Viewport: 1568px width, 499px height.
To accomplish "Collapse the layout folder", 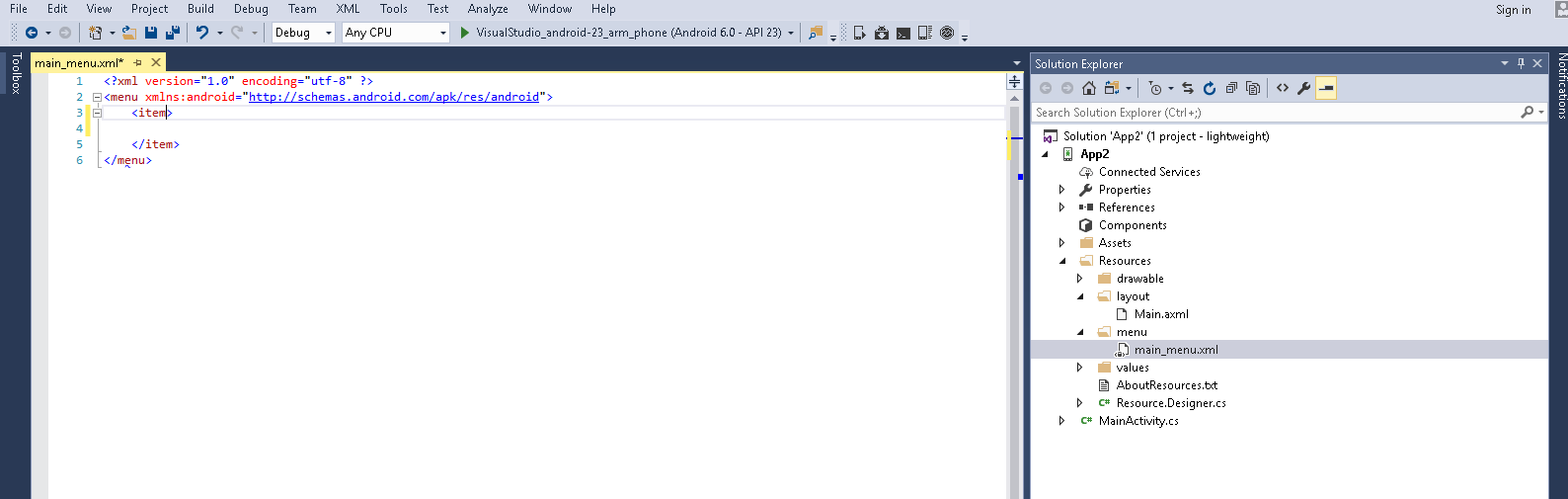I will (1080, 296).
